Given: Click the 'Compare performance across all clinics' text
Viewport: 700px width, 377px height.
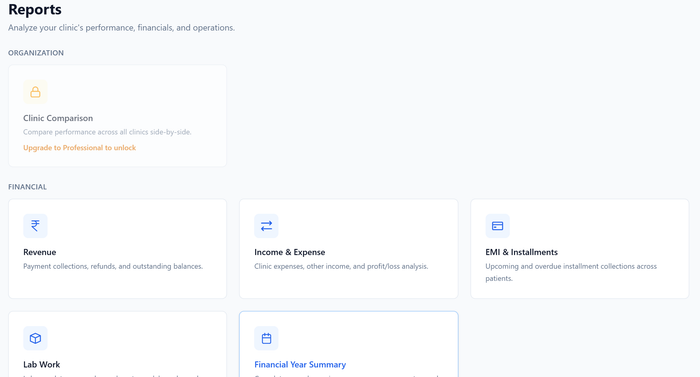Looking at the screenshot, I should 107,132.
